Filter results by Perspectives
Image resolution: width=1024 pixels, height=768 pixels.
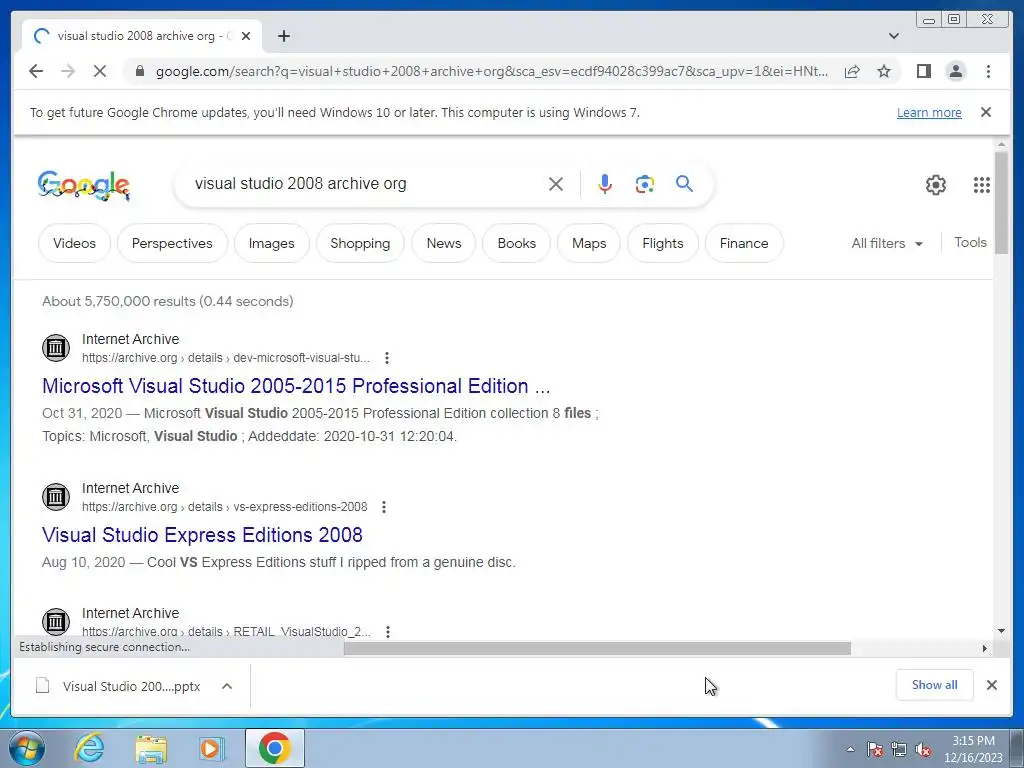(x=172, y=243)
